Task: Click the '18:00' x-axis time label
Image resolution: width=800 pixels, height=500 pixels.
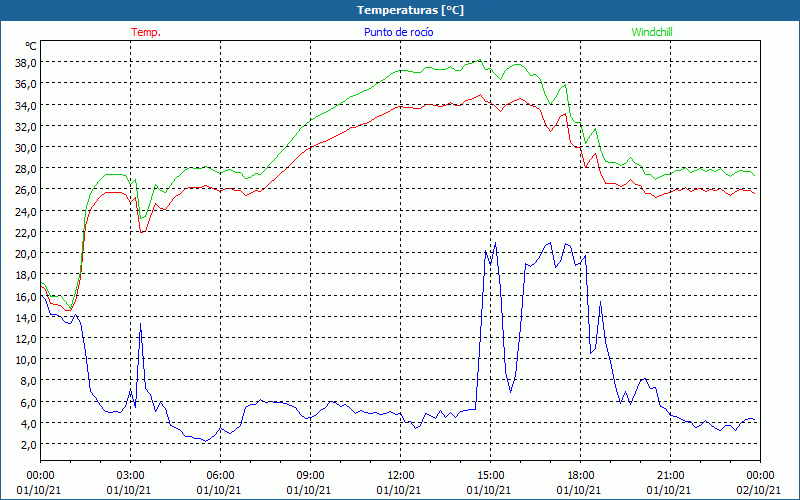Action: click(x=580, y=476)
